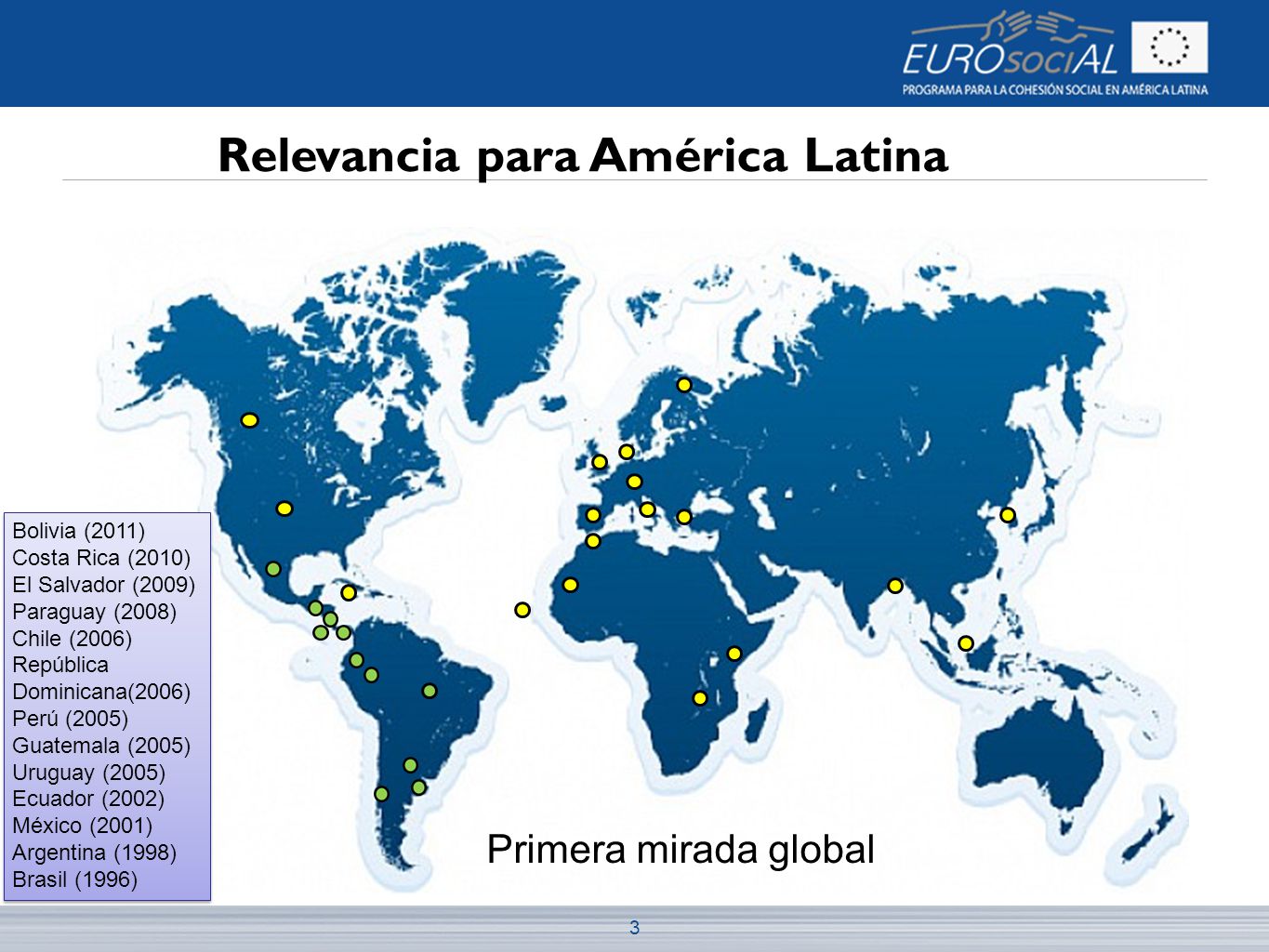
Task: Select the 'Costa Rica (2010)' list entry
Action: click(101, 558)
